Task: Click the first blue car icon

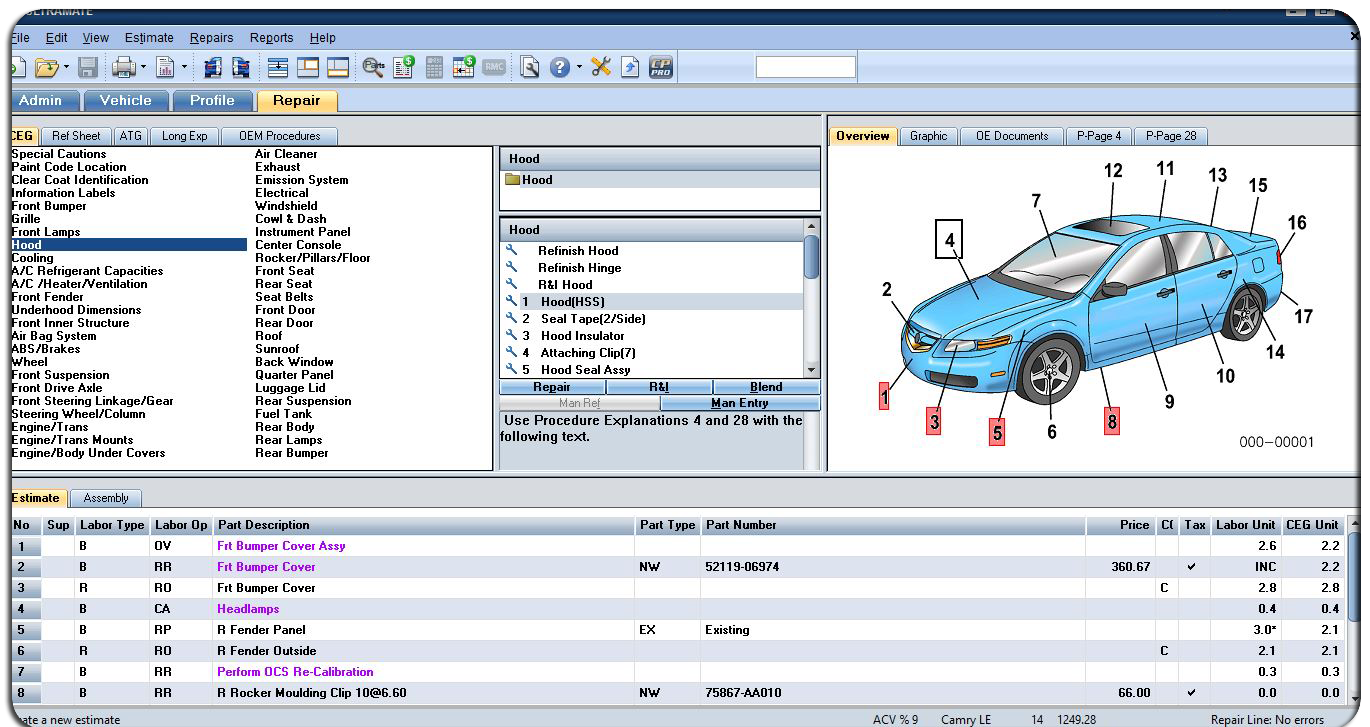Action: tap(213, 67)
